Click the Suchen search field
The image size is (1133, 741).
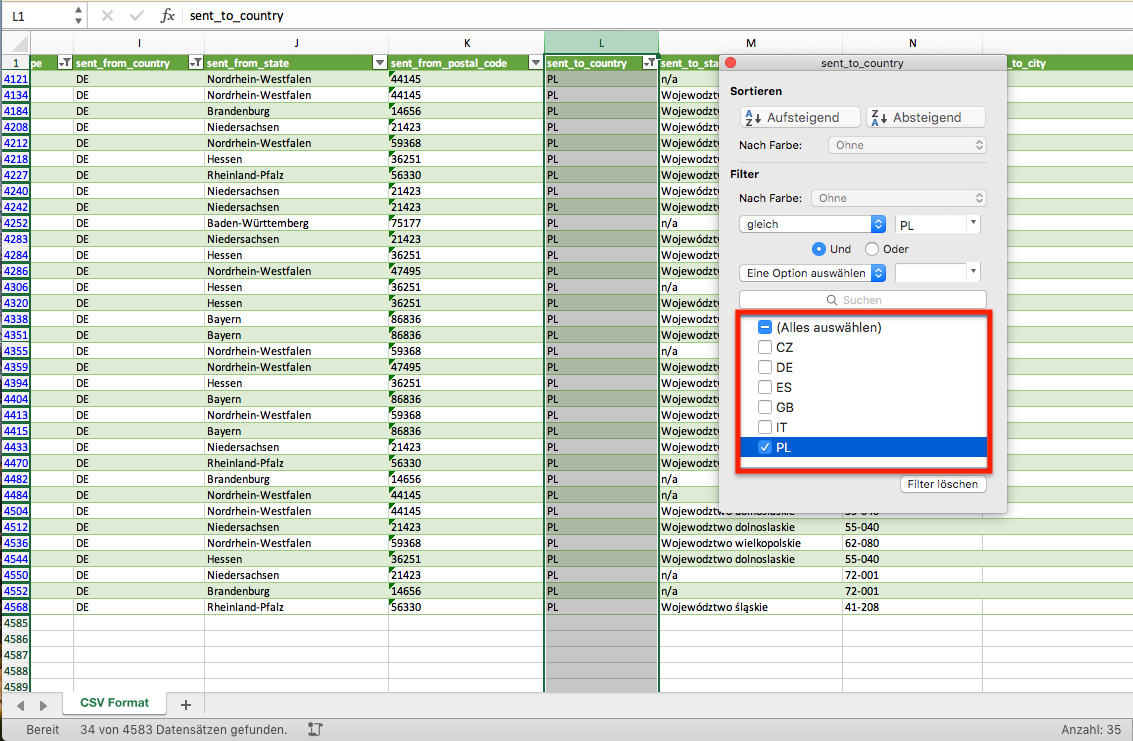point(863,299)
